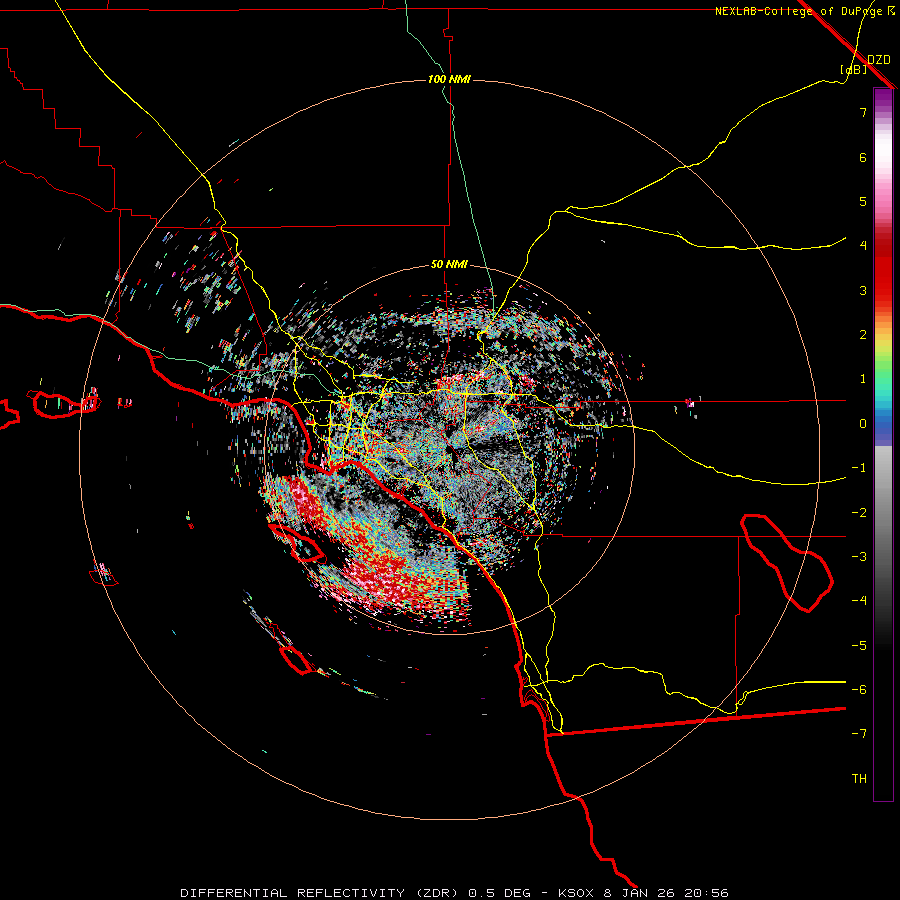Click the TH threshold label on the scale
The width and height of the screenshot is (900, 900).
[859, 779]
